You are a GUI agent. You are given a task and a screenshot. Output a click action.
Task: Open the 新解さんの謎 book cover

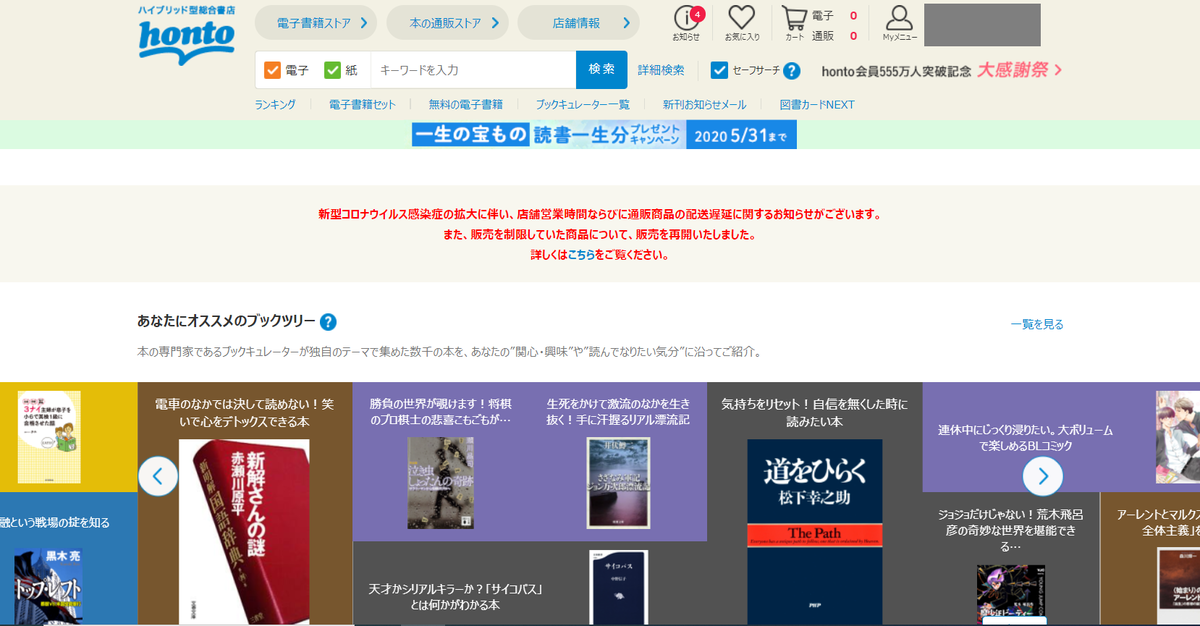[x=245, y=532]
